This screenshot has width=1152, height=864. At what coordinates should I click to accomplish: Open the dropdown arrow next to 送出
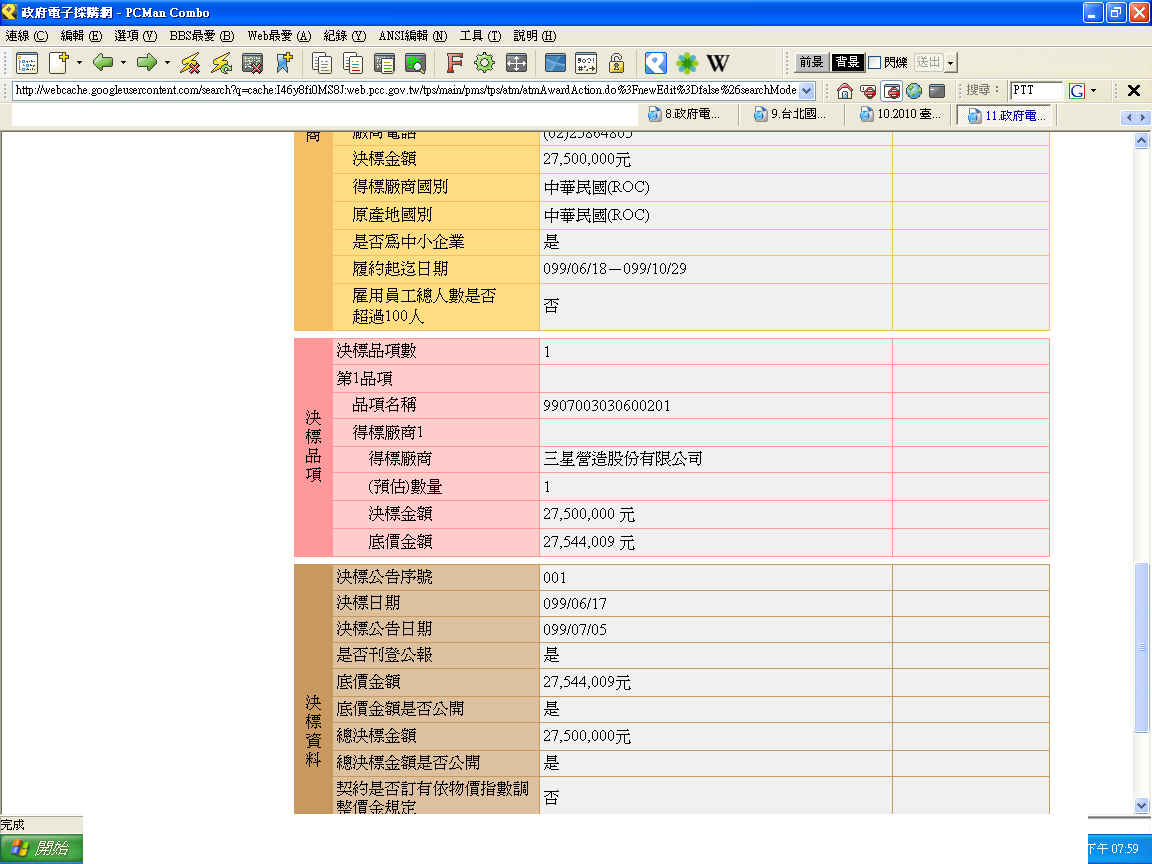point(950,63)
